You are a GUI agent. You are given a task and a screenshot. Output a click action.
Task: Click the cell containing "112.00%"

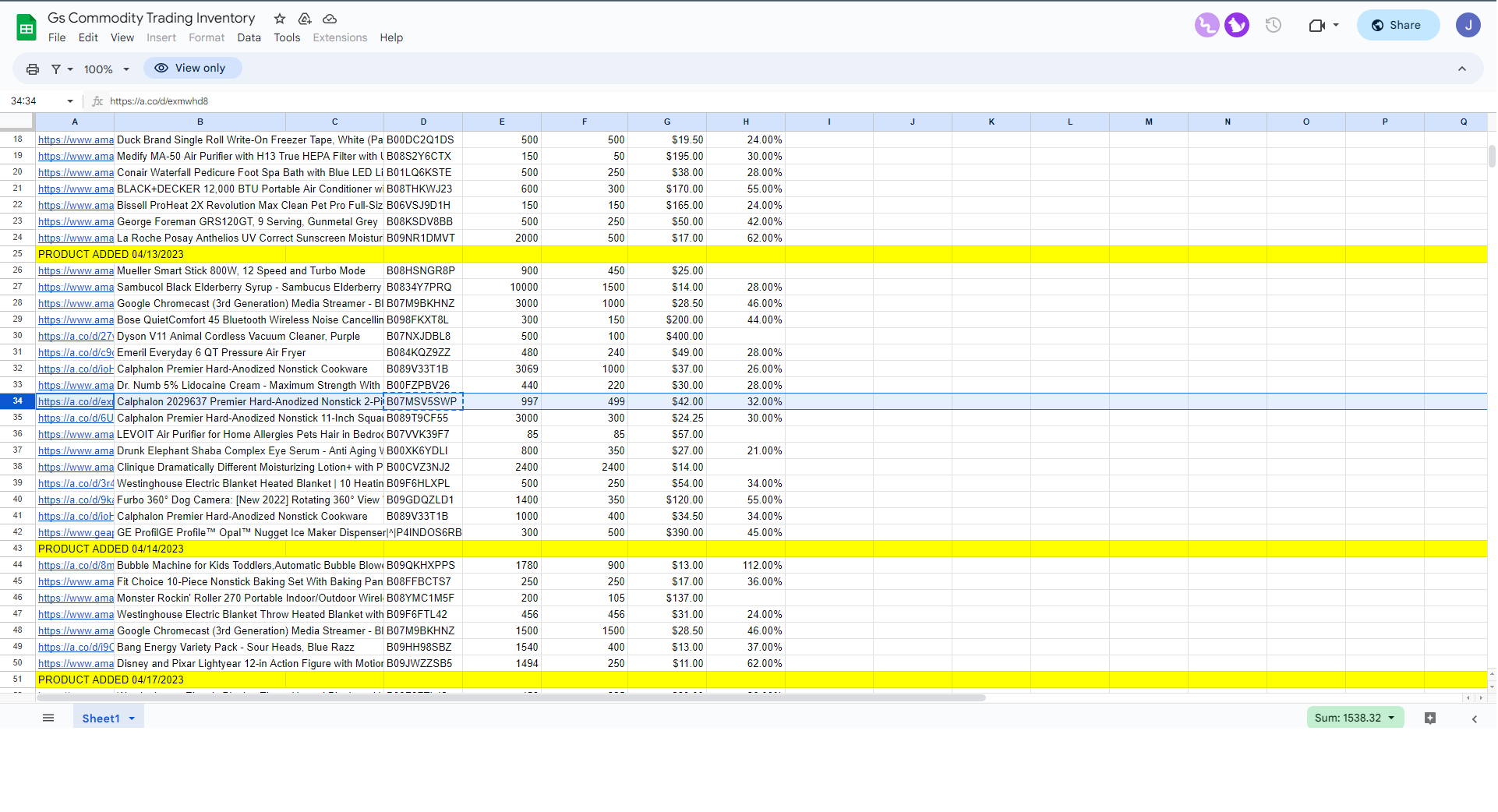click(x=746, y=566)
